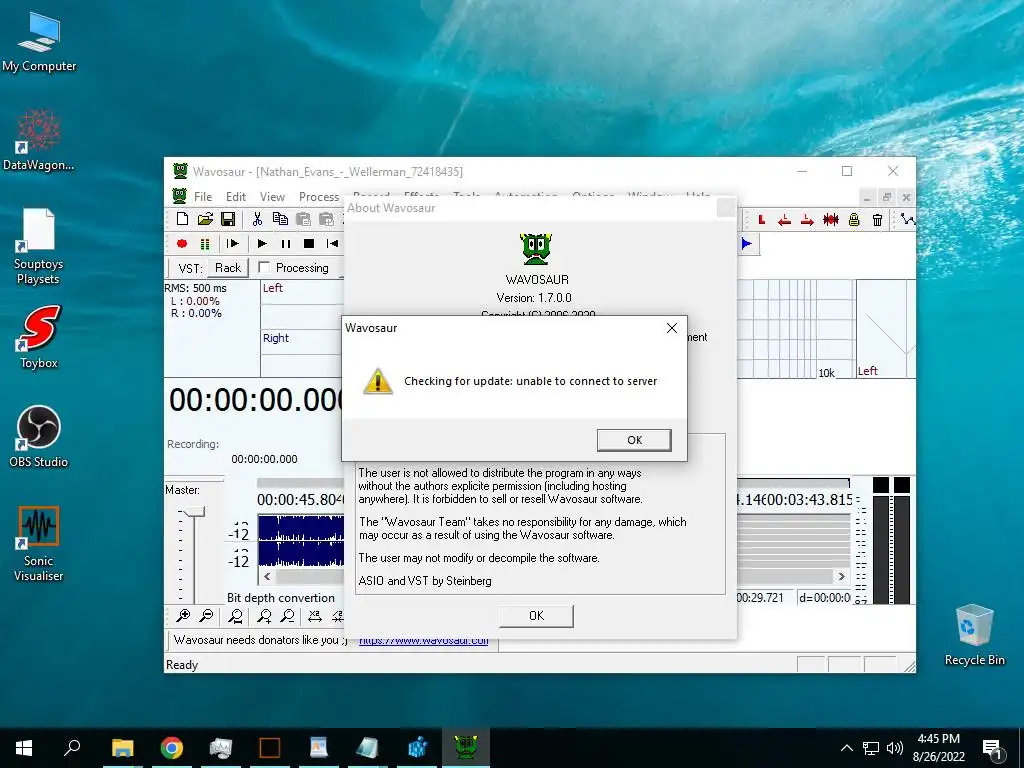Open the VST Rack button

[228, 268]
